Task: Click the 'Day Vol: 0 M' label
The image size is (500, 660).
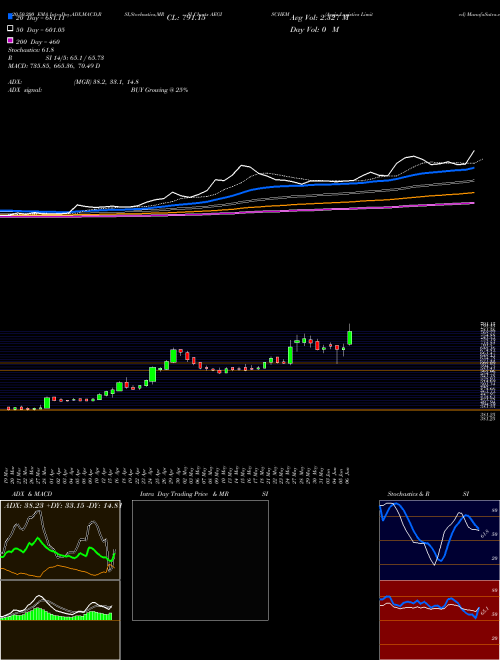Action: pos(314,30)
